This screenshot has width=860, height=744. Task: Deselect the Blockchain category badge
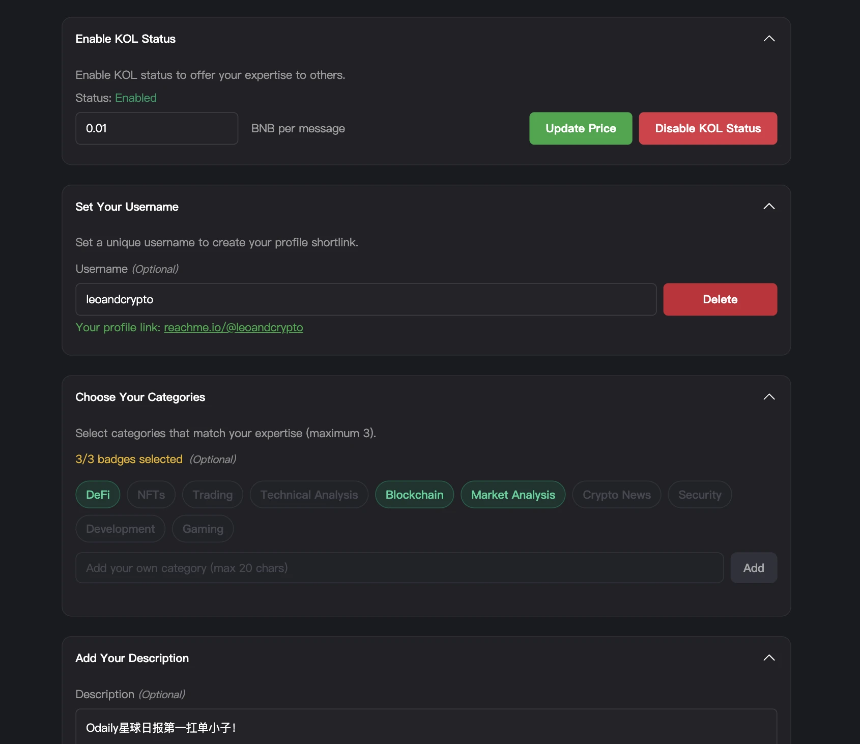pos(414,494)
